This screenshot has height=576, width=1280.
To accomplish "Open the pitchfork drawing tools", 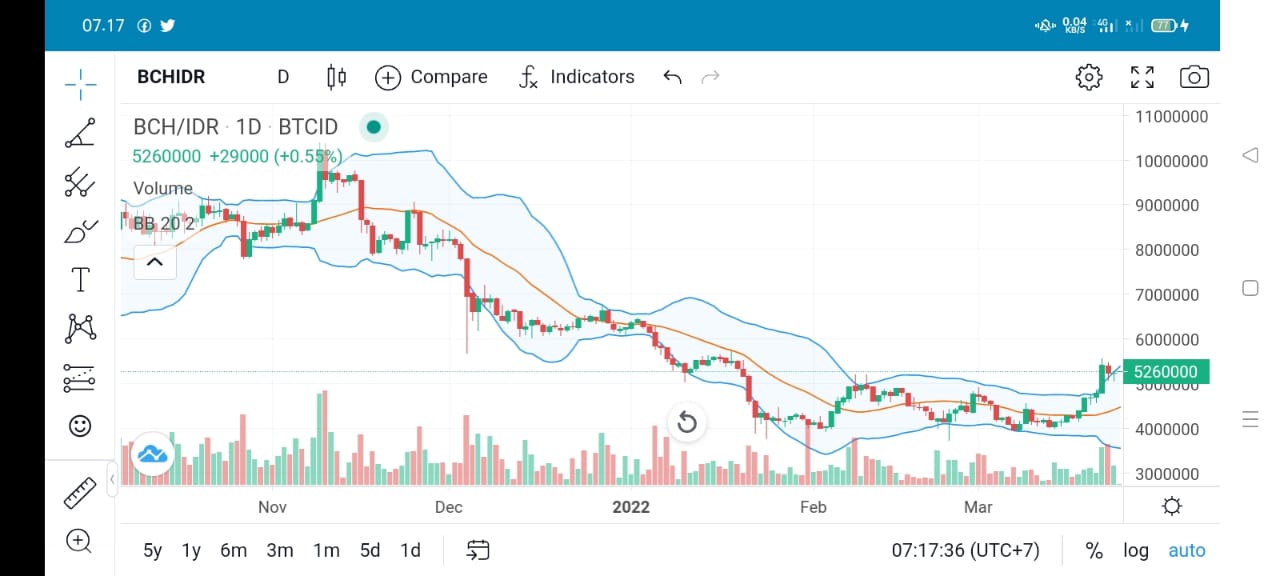I will click(80, 182).
